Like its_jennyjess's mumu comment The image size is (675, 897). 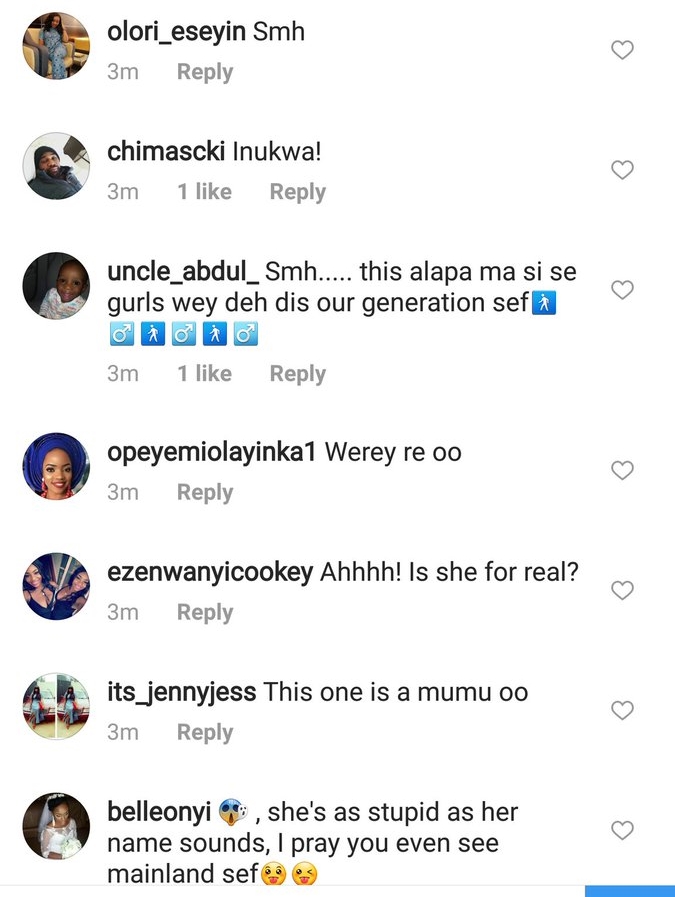coord(622,710)
